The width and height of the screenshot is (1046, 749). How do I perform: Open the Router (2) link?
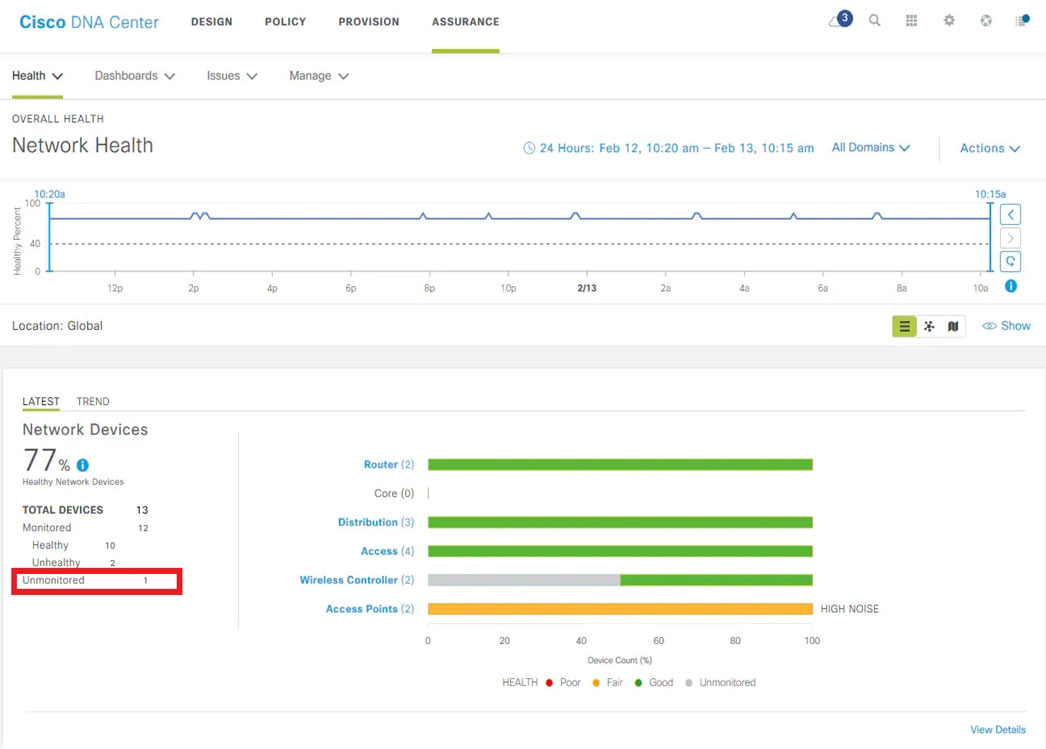pos(389,465)
